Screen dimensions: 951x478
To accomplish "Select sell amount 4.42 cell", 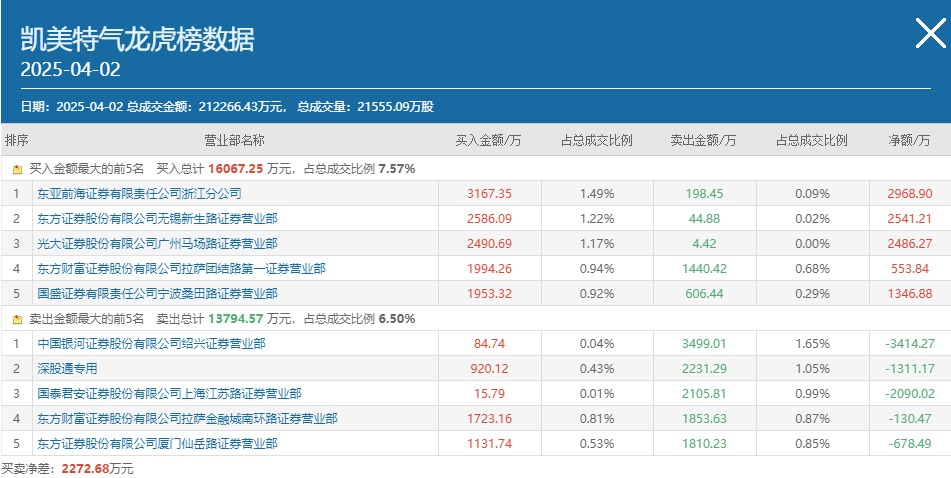I will [705, 243].
